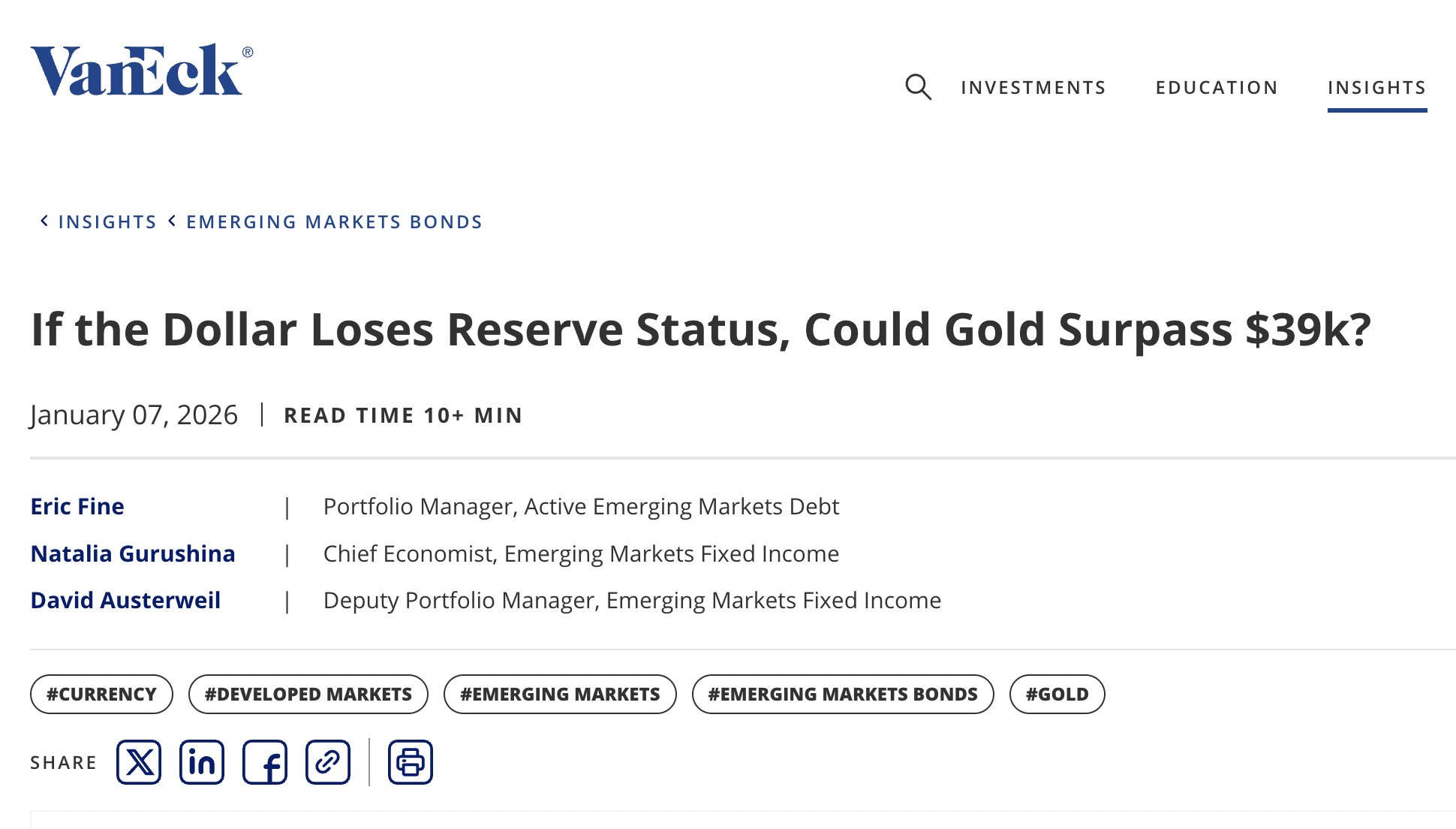Share article on Facebook

[x=265, y=762]
